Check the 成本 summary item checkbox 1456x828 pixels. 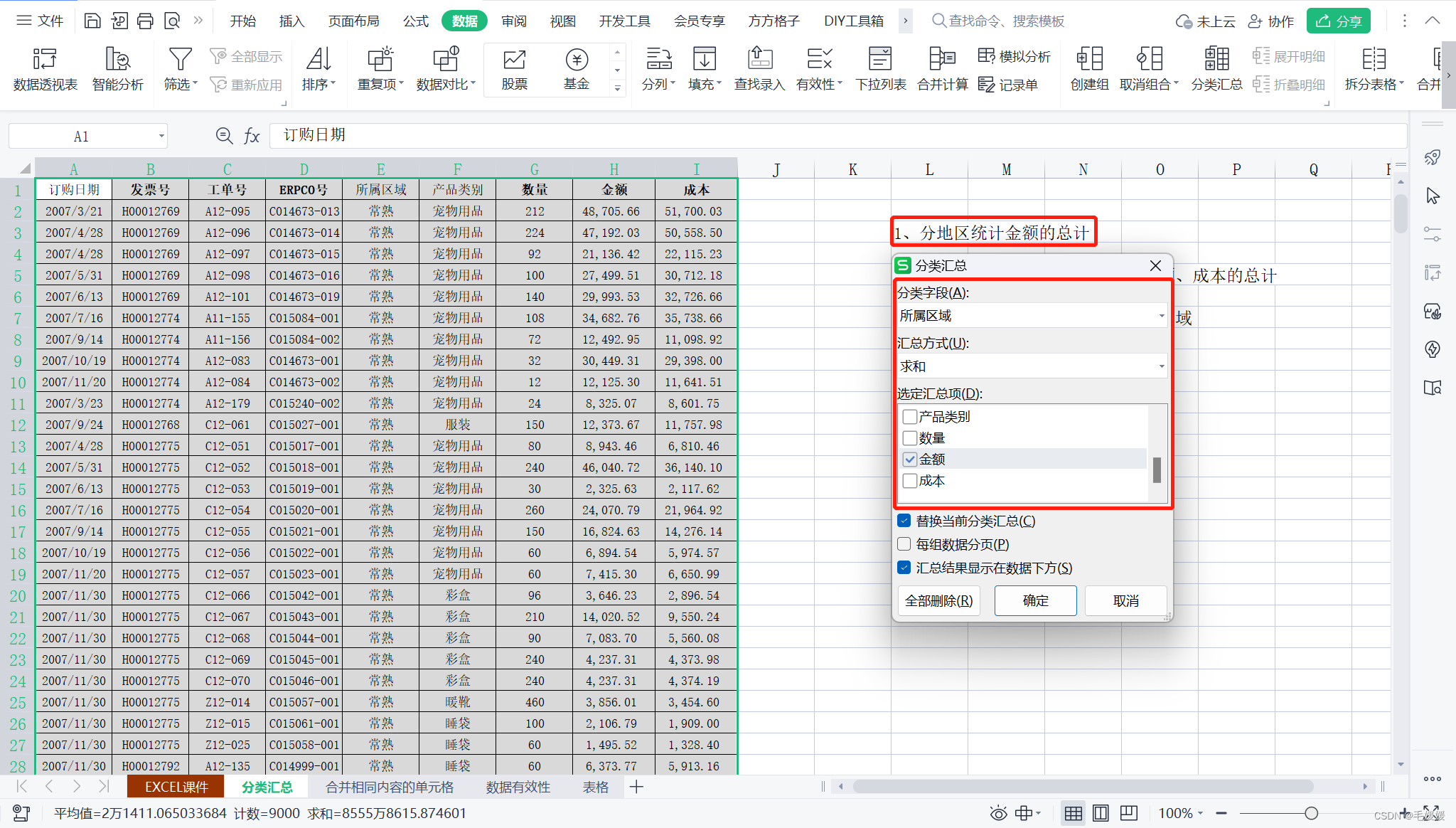click(910, 482)
